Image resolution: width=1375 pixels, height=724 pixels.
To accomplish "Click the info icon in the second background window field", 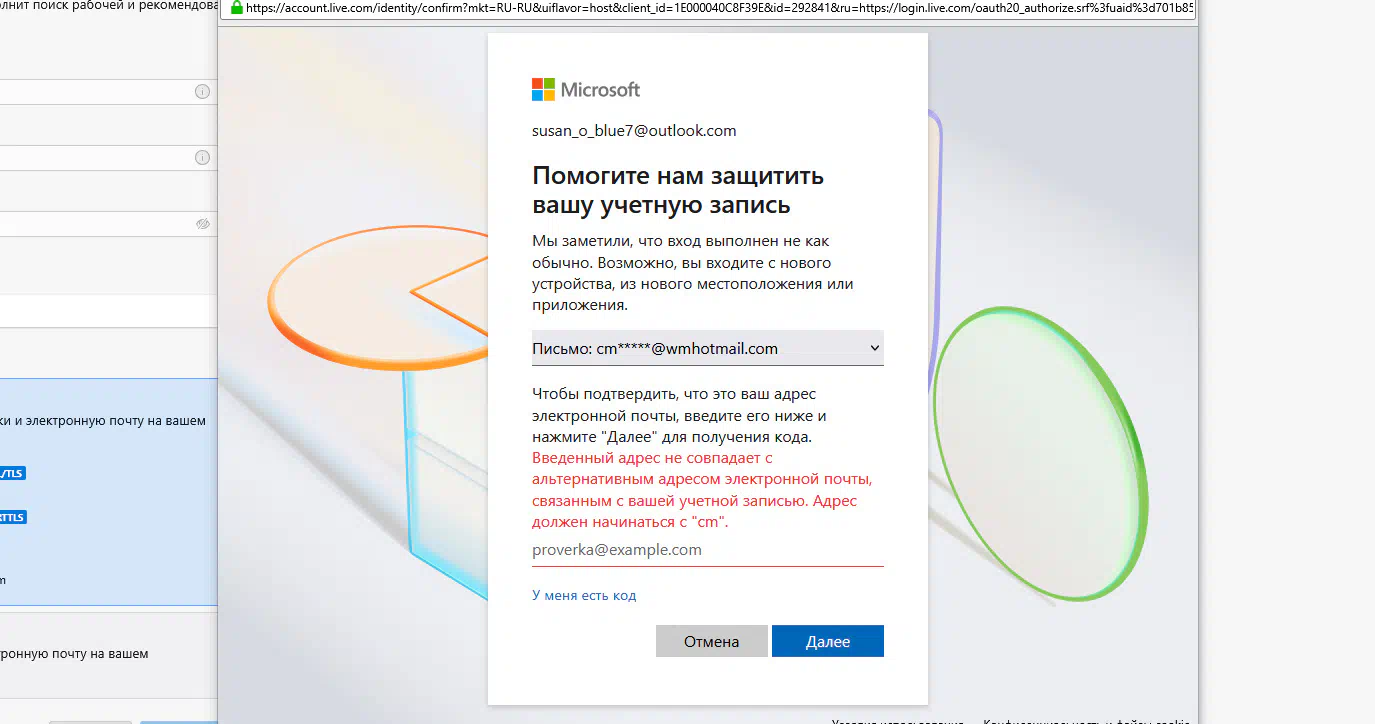I will point(202,158).
